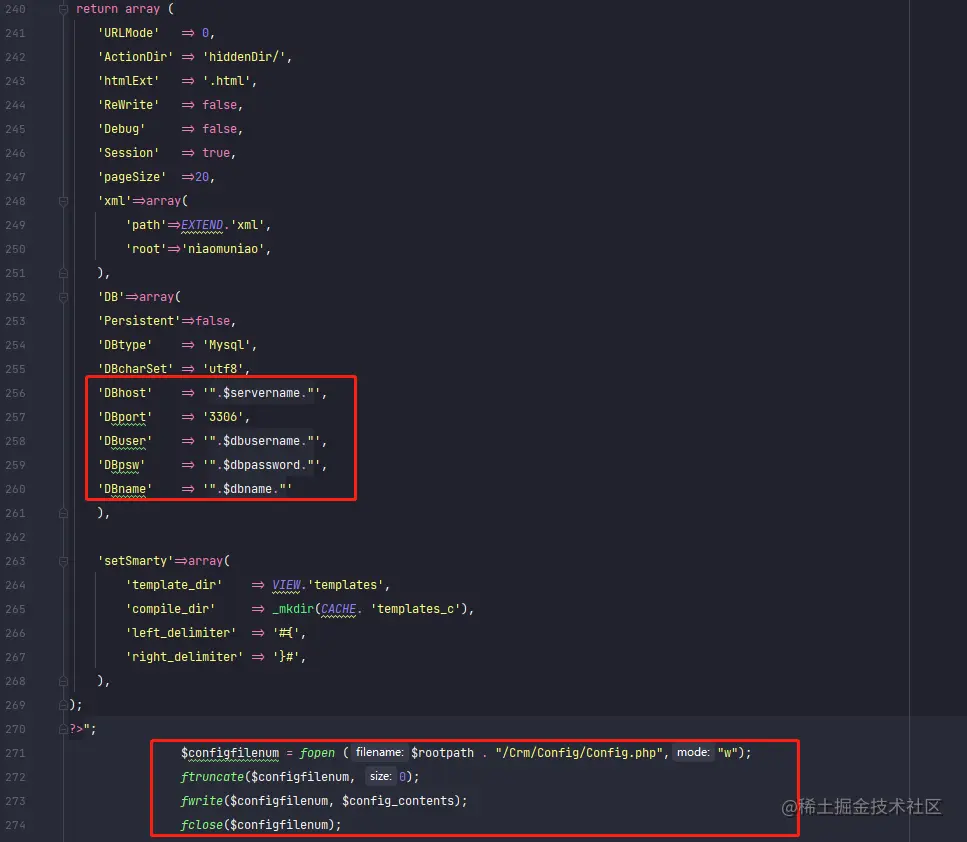Click the ftruncate function name
The image size is (967, 842).
pos(212,777)
